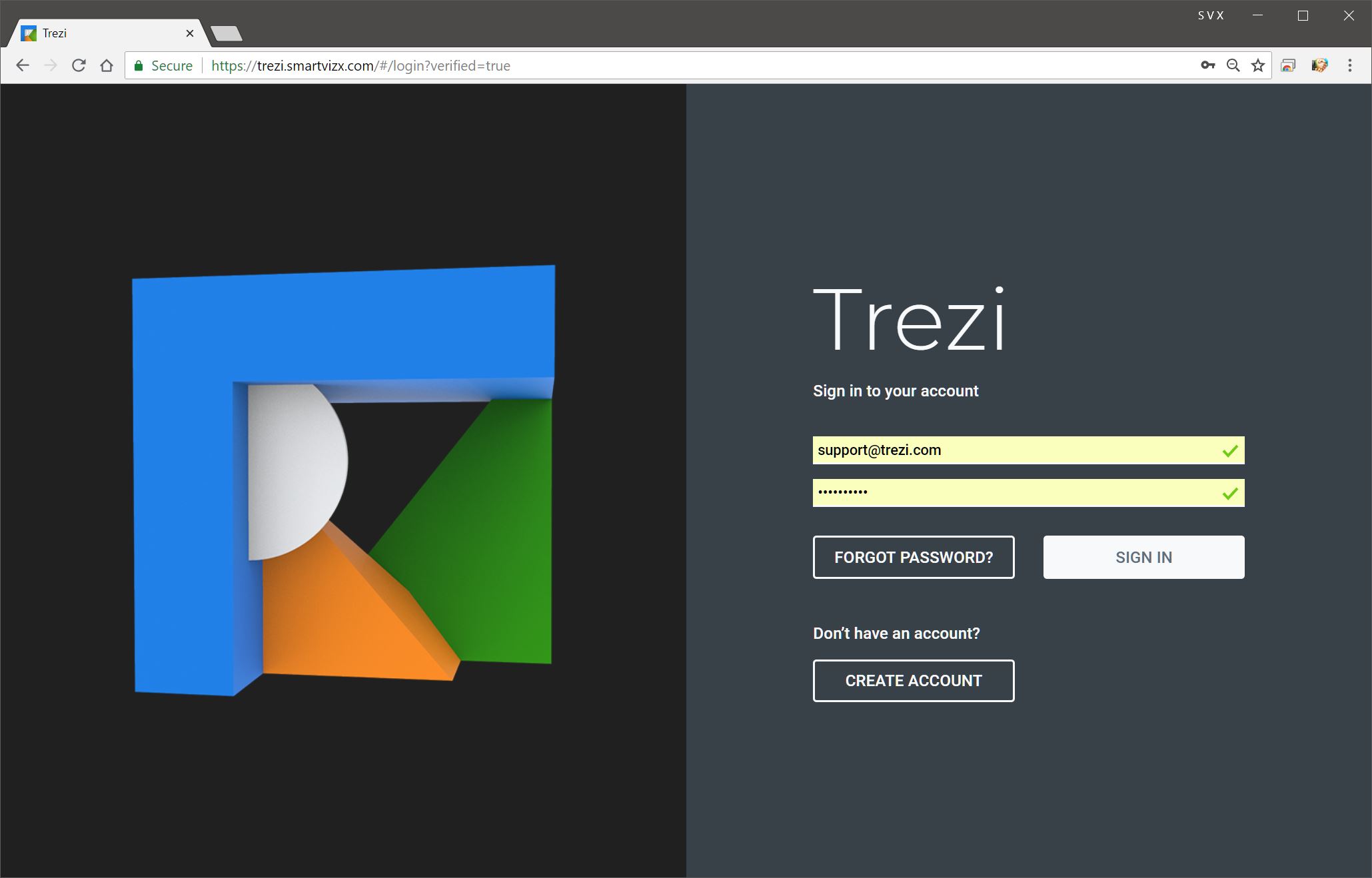This screenshot has height=878, width=1372.
Task: Close the Trezi tab
Action: 190,33
